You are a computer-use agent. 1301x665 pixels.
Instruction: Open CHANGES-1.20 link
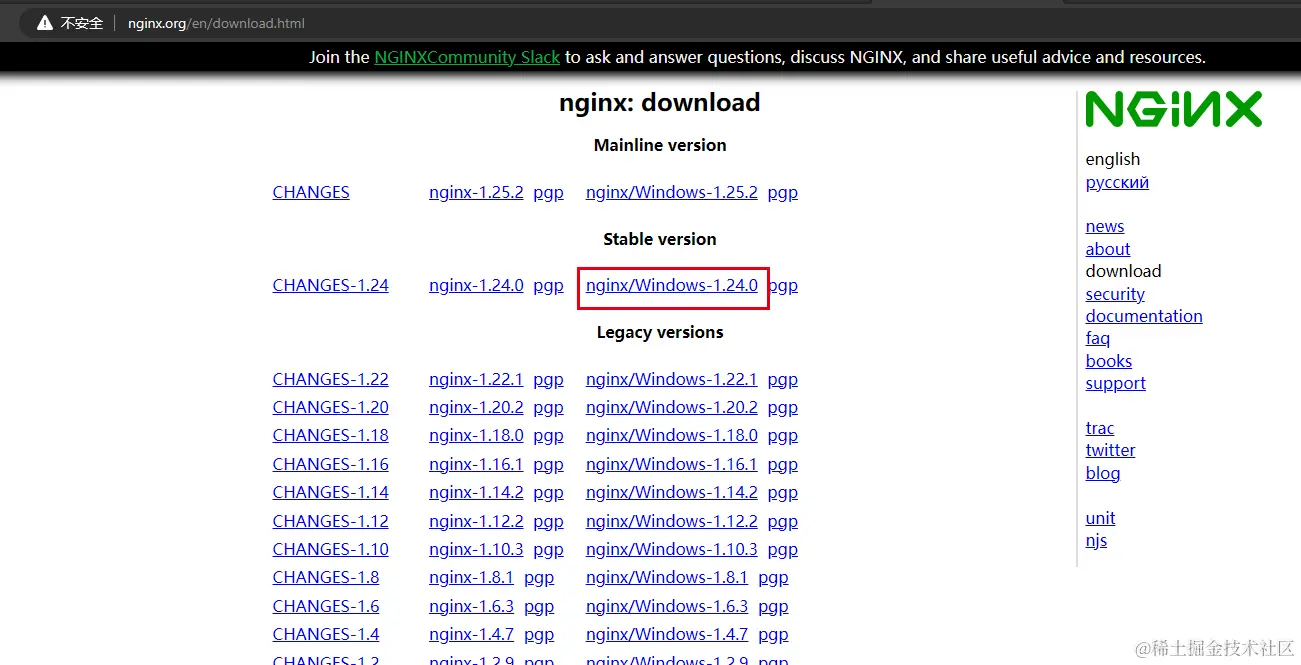coord(330,407)
